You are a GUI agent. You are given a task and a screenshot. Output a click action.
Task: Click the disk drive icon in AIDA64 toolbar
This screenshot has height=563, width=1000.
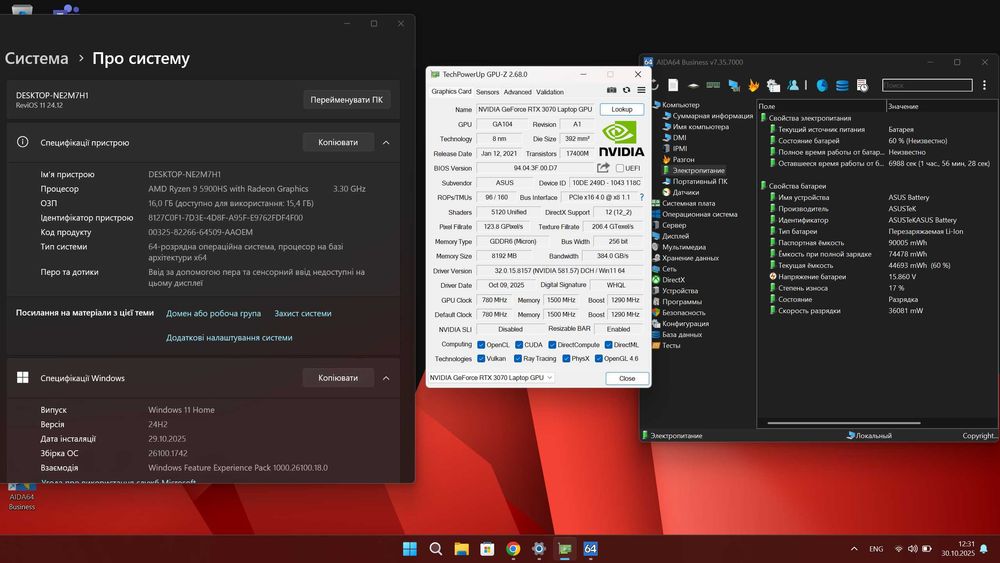(x=693, y=85)
